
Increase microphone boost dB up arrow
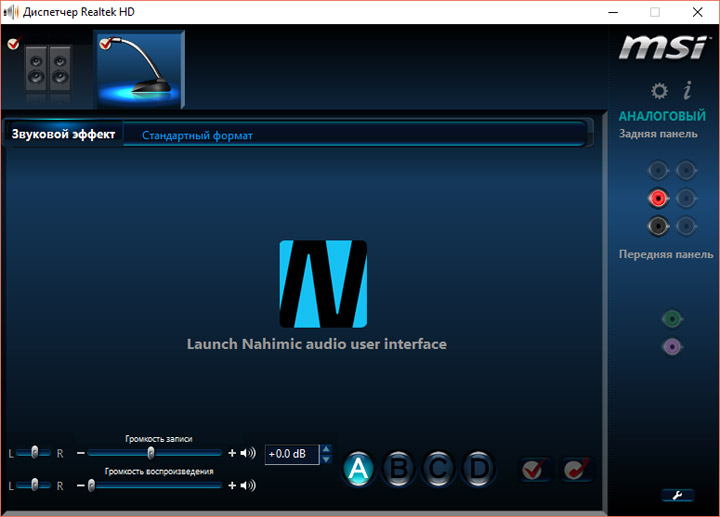[x=326, y=449]
